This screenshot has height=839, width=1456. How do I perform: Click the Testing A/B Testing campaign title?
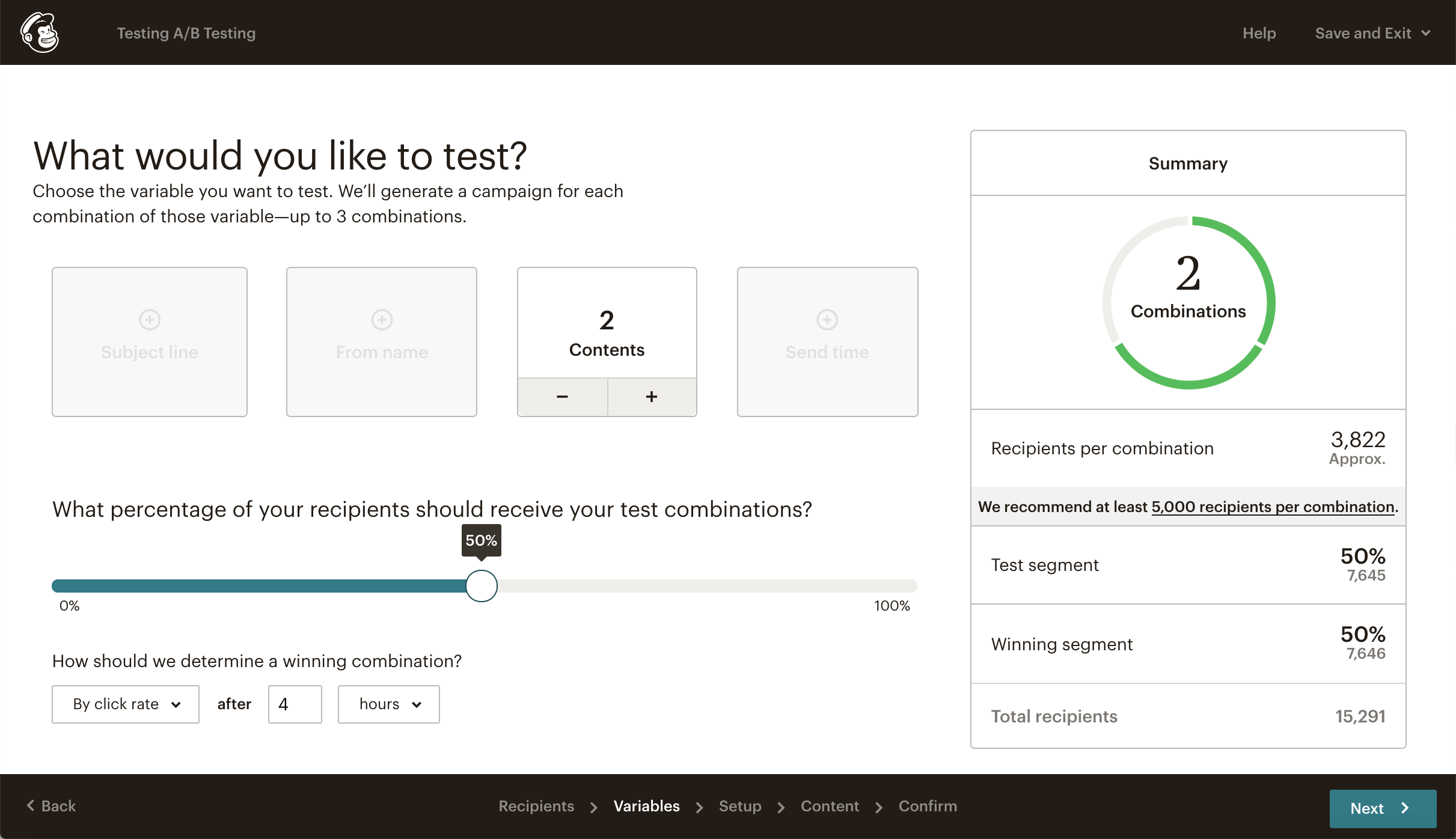coord(186,33)
